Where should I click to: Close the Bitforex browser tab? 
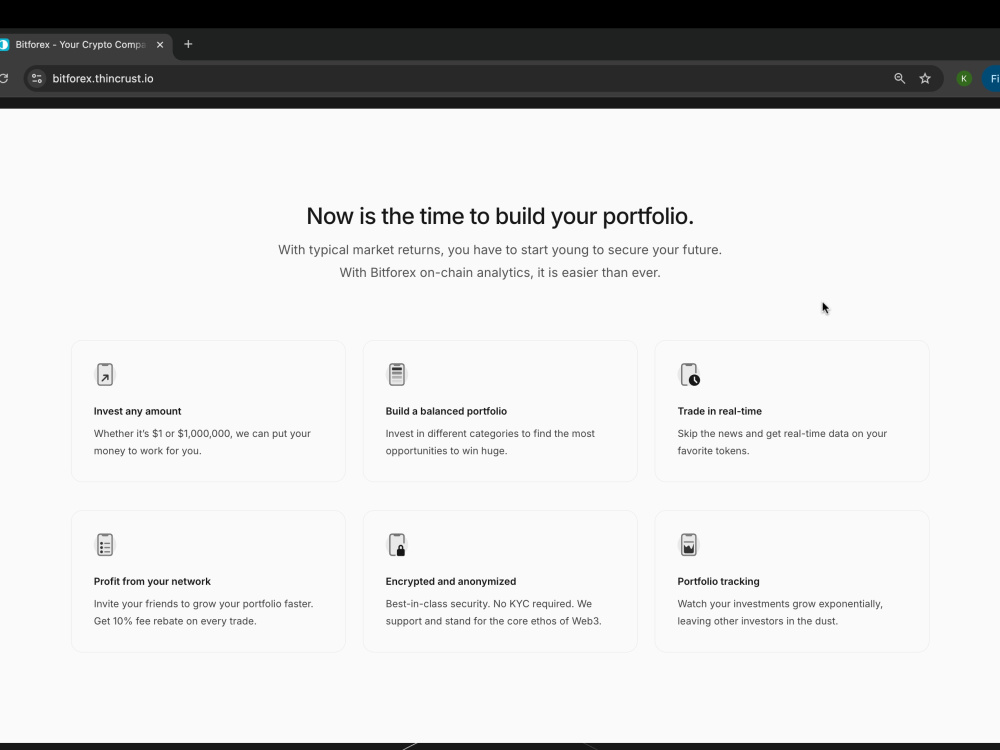tap(160, 45)
